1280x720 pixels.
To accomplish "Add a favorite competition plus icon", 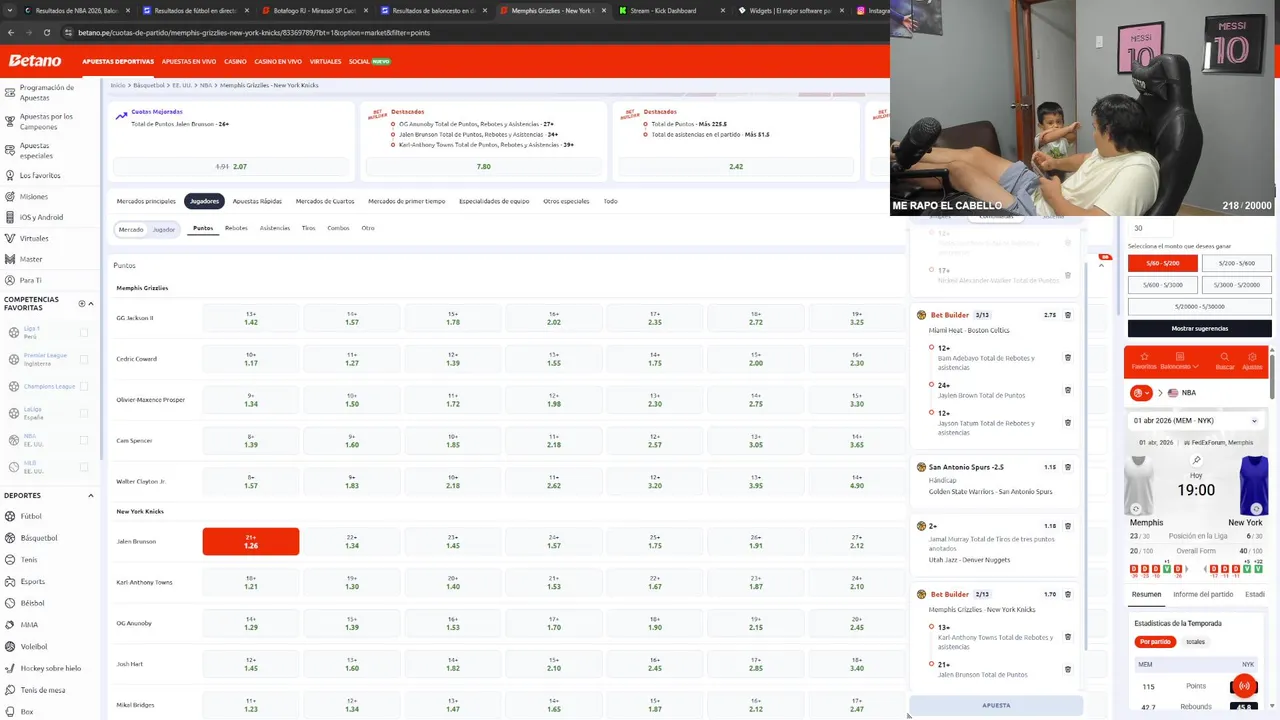I will pyautogui.click(x=82, y=303).
